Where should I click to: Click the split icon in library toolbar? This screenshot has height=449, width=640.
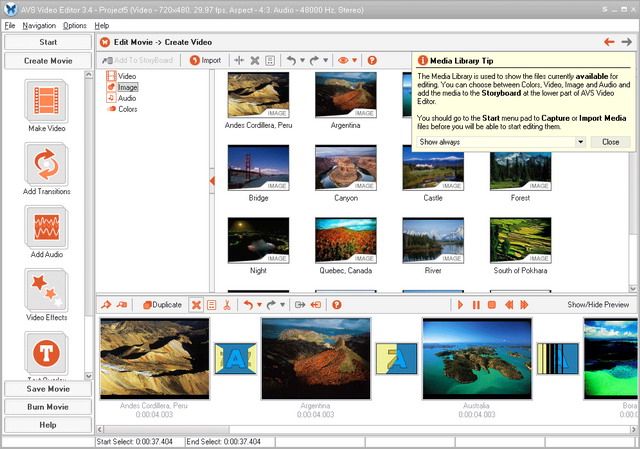239,60
